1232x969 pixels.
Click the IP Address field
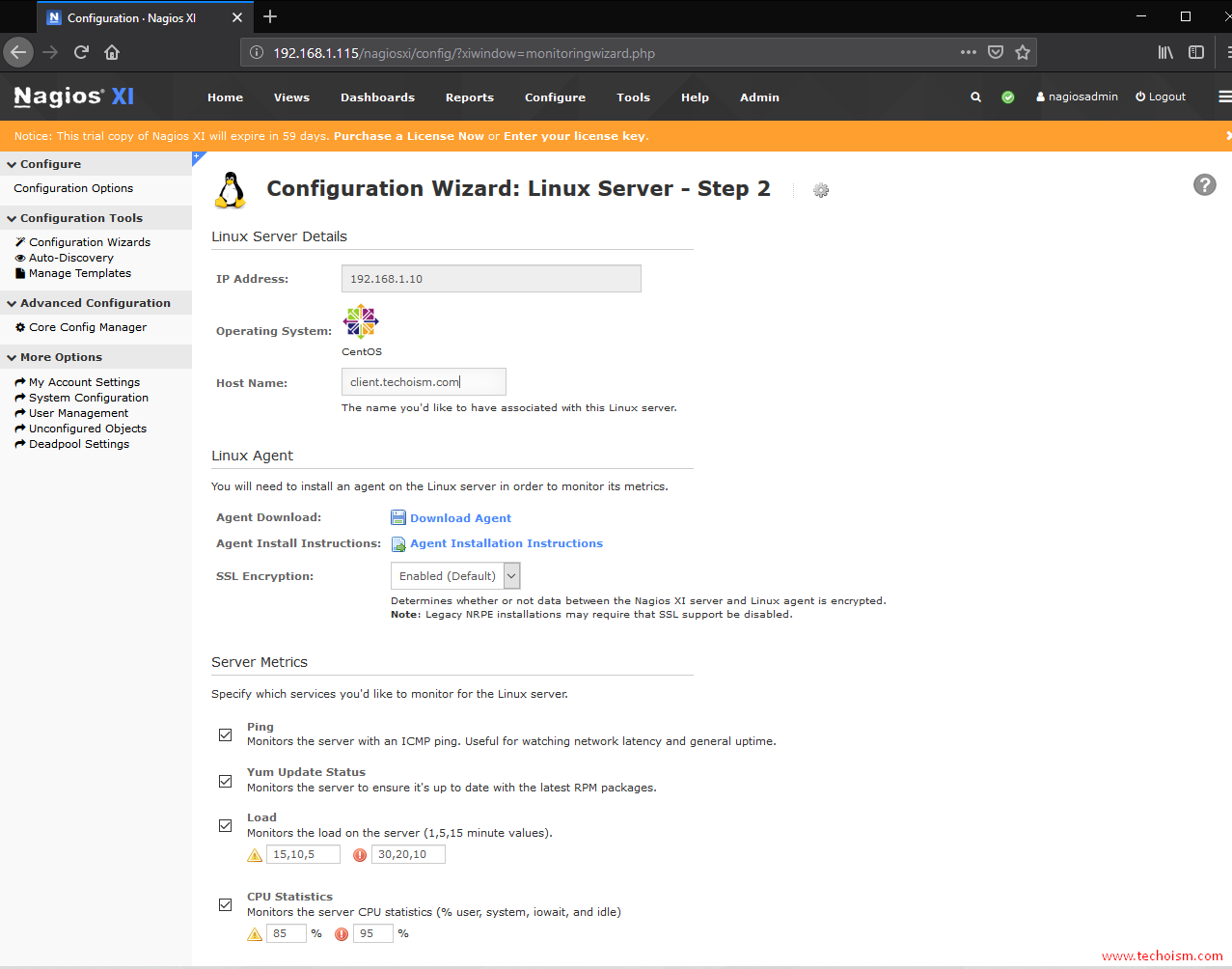click(x=491, y=279)
